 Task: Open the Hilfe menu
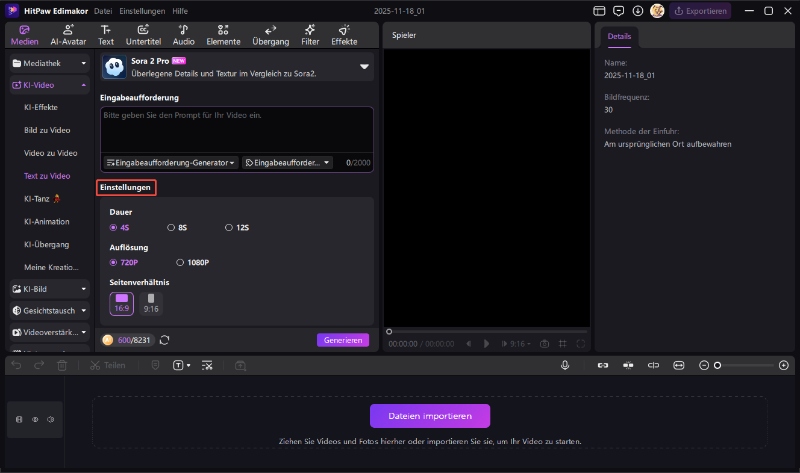pyautogui.click(x=180, y=11)
